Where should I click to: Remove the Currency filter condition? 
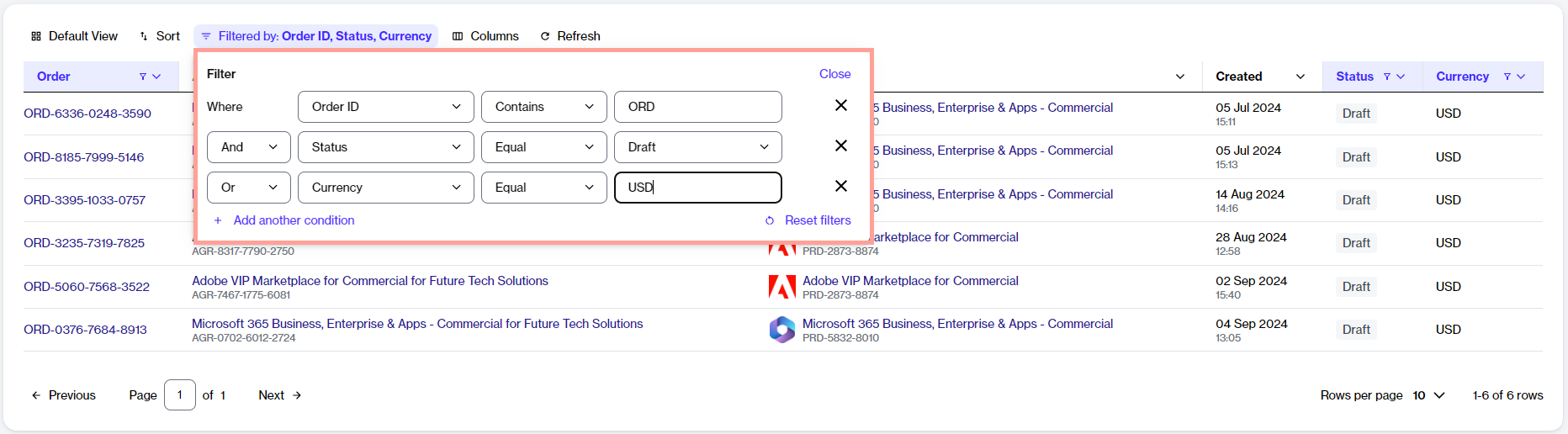(x=840, y=187)
